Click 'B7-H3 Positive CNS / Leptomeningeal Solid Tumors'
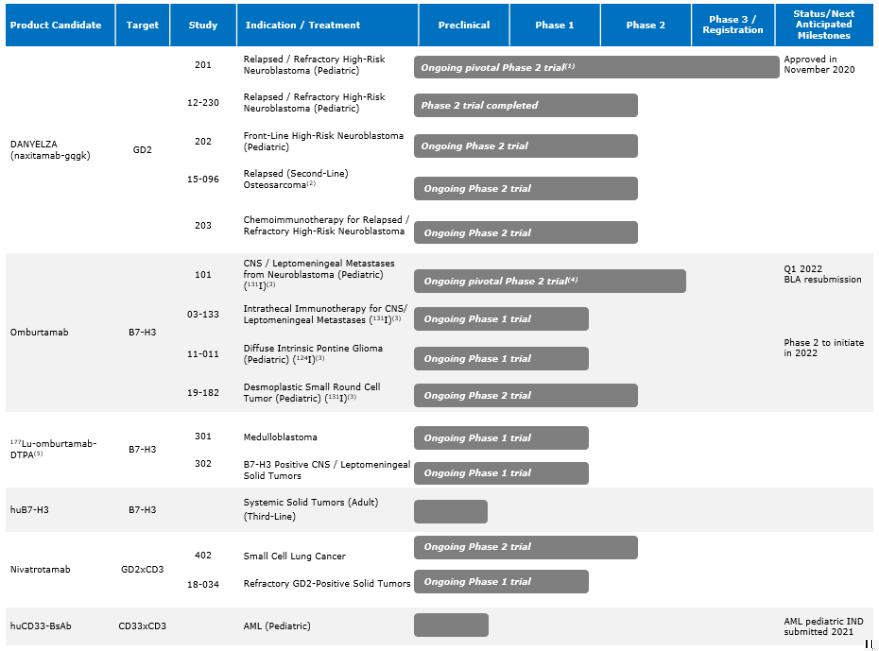879x651 pixels. tap(327, 470)
